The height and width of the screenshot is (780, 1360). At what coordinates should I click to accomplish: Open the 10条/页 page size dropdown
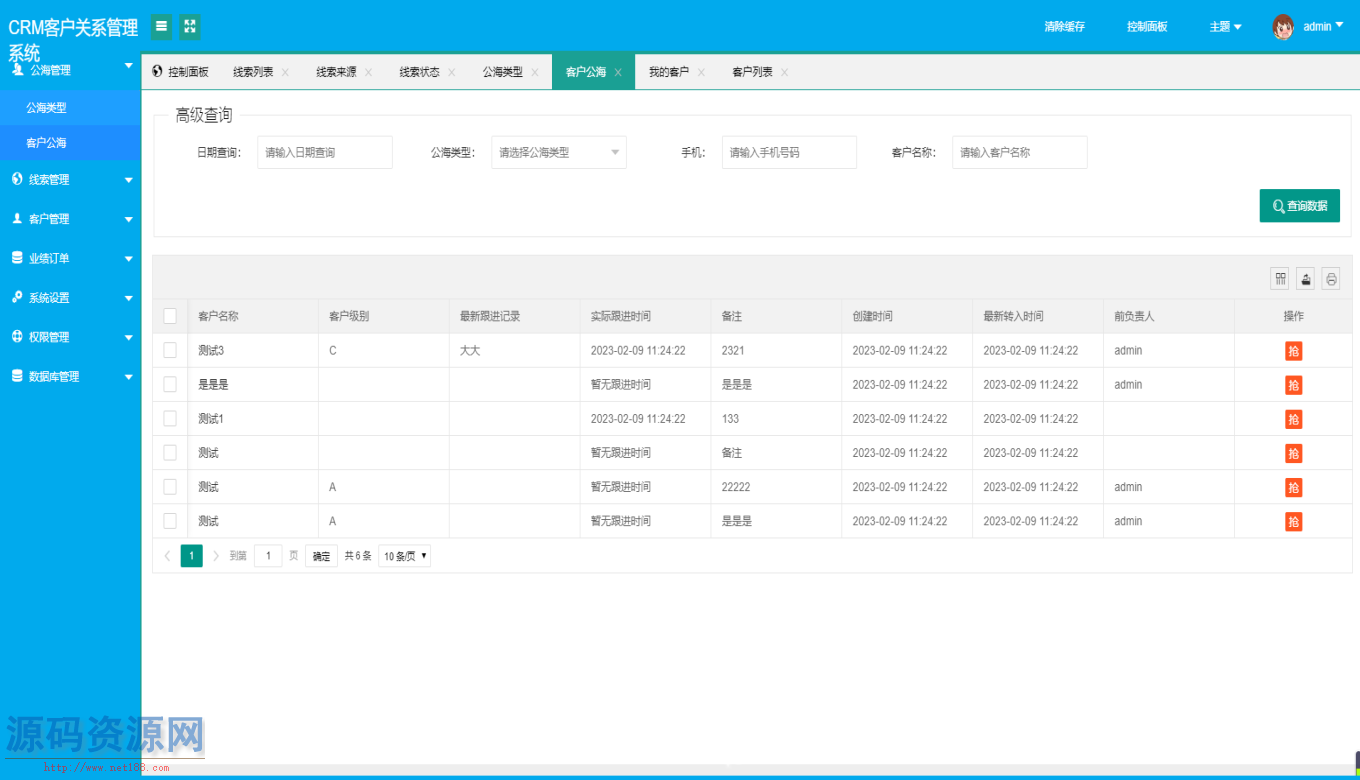pyautogui.click(x=404, y=556)
